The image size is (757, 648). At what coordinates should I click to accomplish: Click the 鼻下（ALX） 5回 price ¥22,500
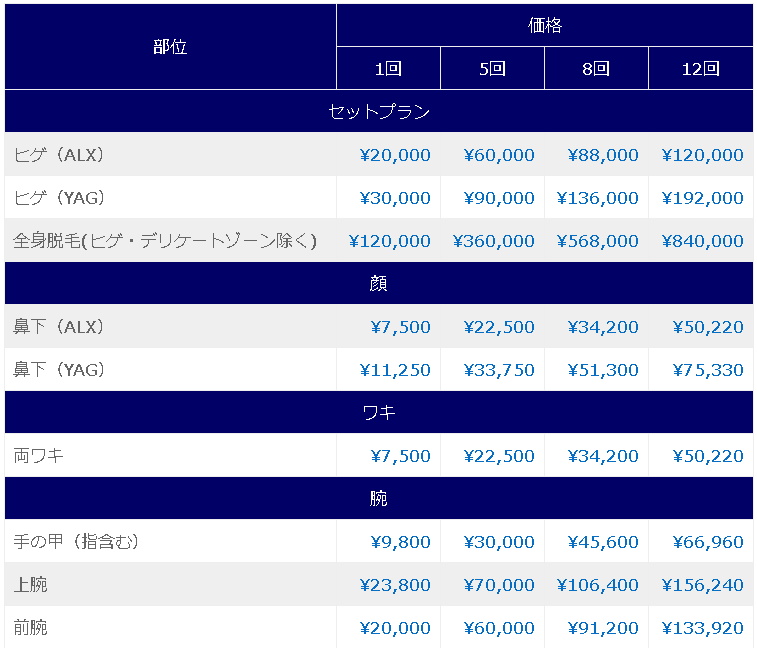coord(499,327)
